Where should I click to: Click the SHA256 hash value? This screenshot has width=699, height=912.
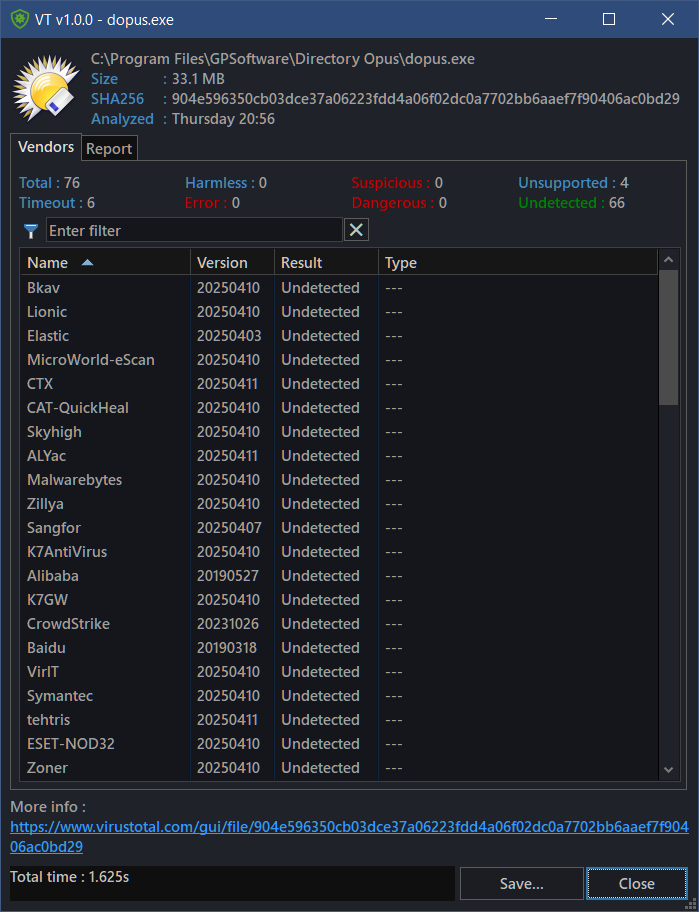click(x=426, y=99)
